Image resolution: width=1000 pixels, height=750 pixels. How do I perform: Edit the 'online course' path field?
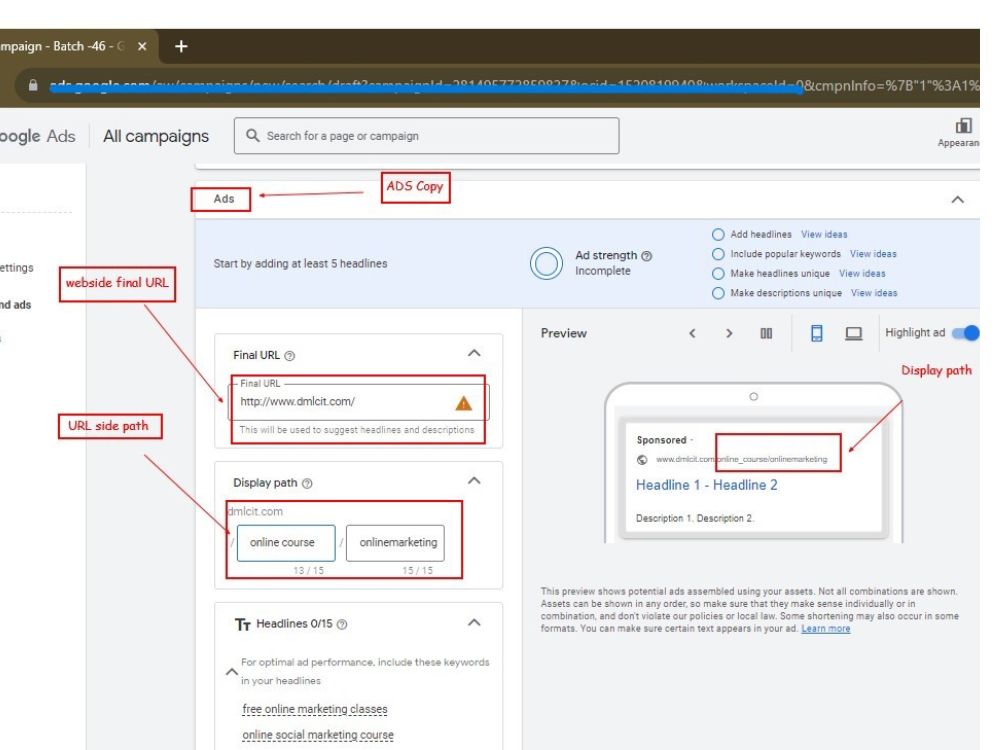286,543
